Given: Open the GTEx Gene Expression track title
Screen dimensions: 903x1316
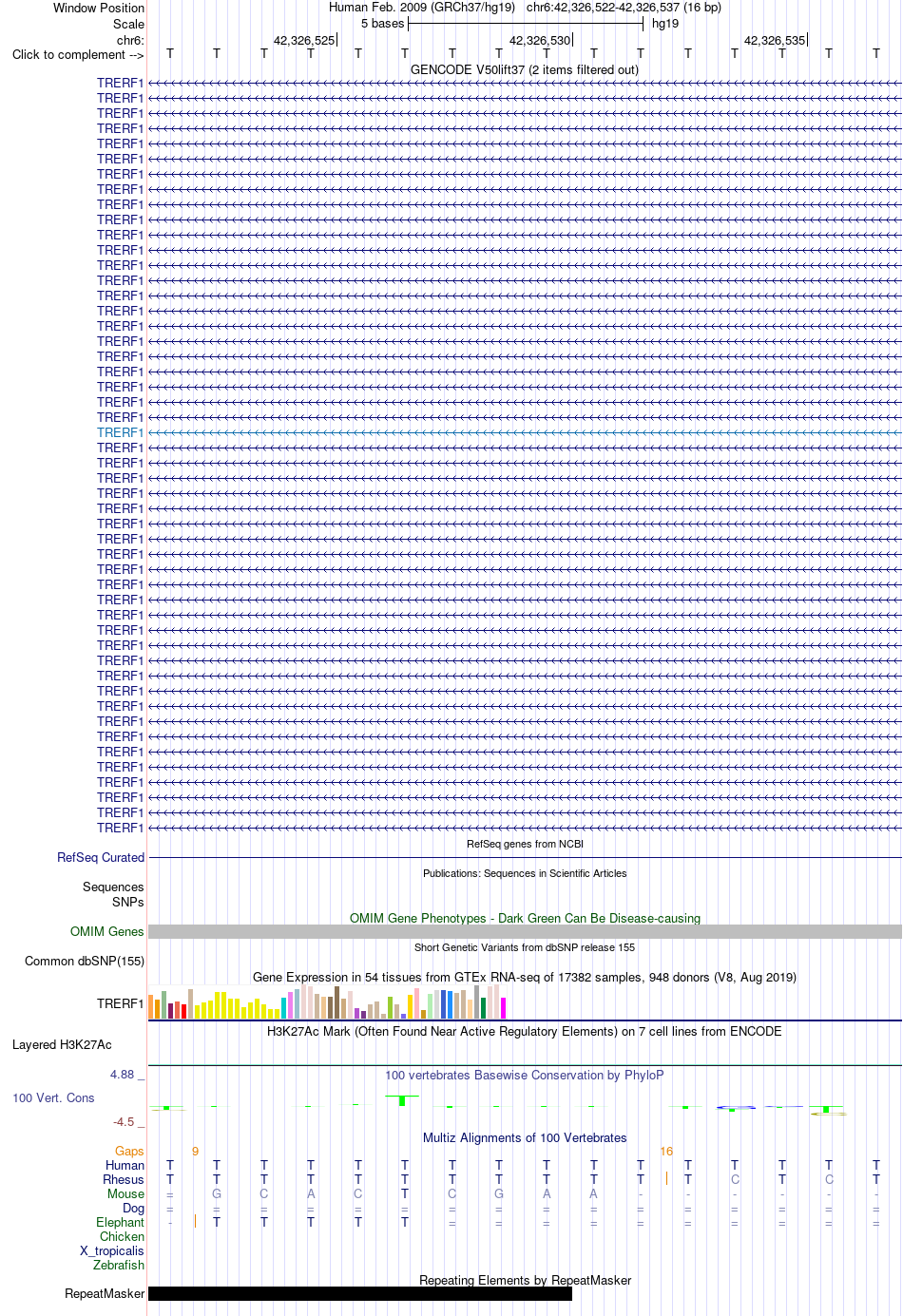Looking at the screenshot, I should (525, 977).
